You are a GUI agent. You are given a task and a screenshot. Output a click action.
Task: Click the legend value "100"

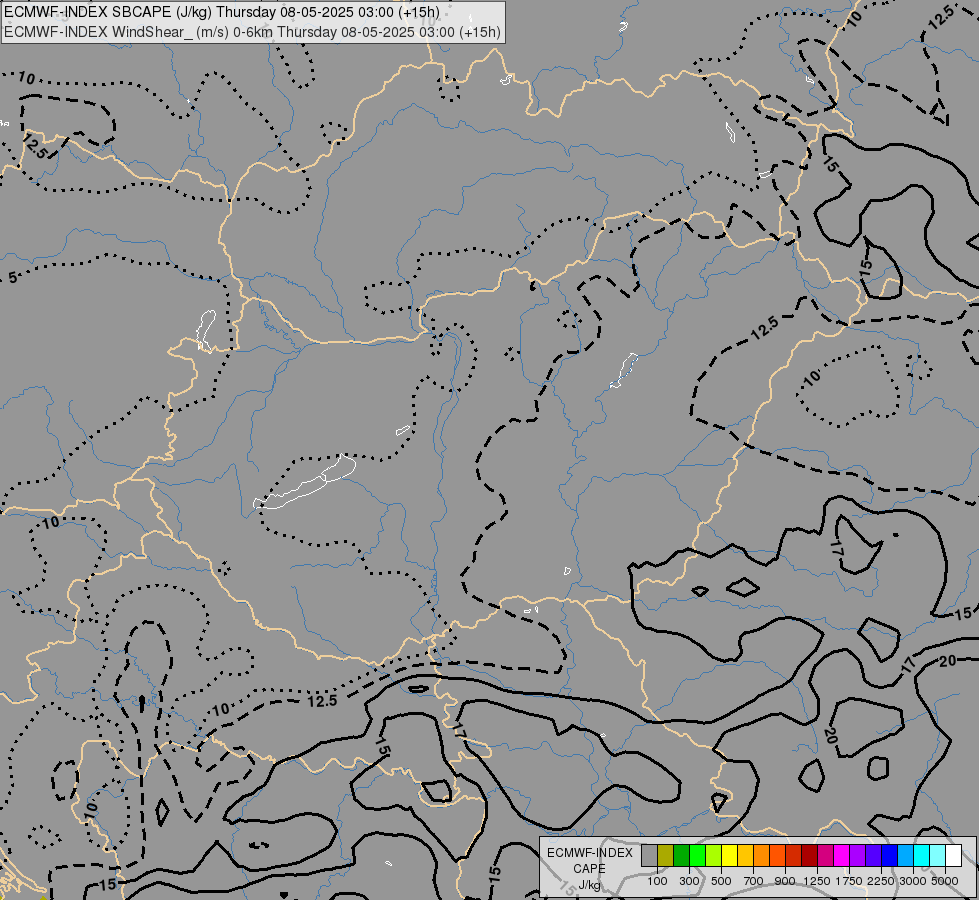[x=657, y=881]
